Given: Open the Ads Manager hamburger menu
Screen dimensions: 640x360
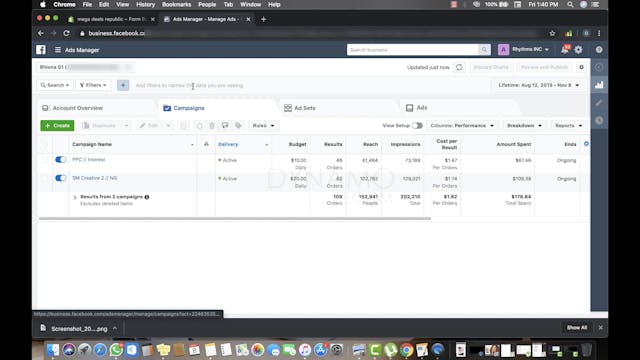Looking at the screenshot, I should pos(58,50).
